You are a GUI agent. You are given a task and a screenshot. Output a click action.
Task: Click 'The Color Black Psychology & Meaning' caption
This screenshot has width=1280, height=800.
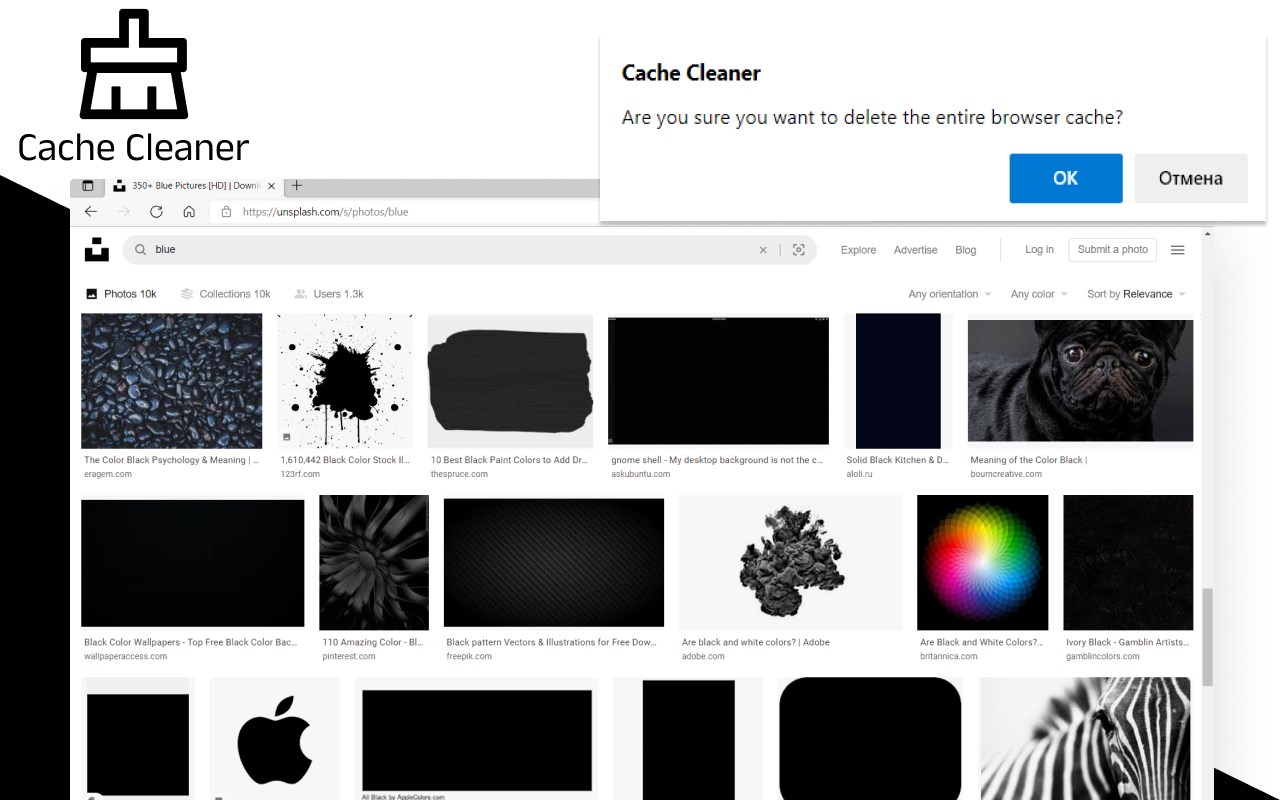[x=171, y=460]
